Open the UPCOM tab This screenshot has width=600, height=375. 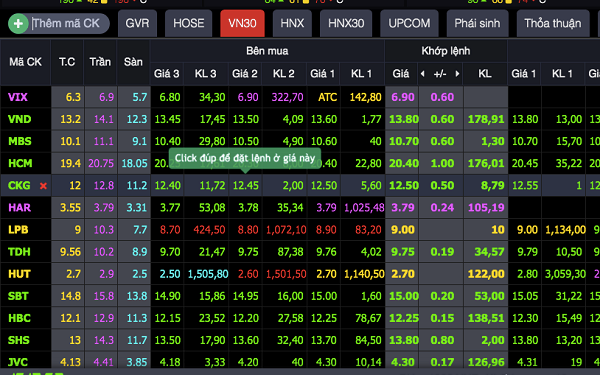point(409,23)
